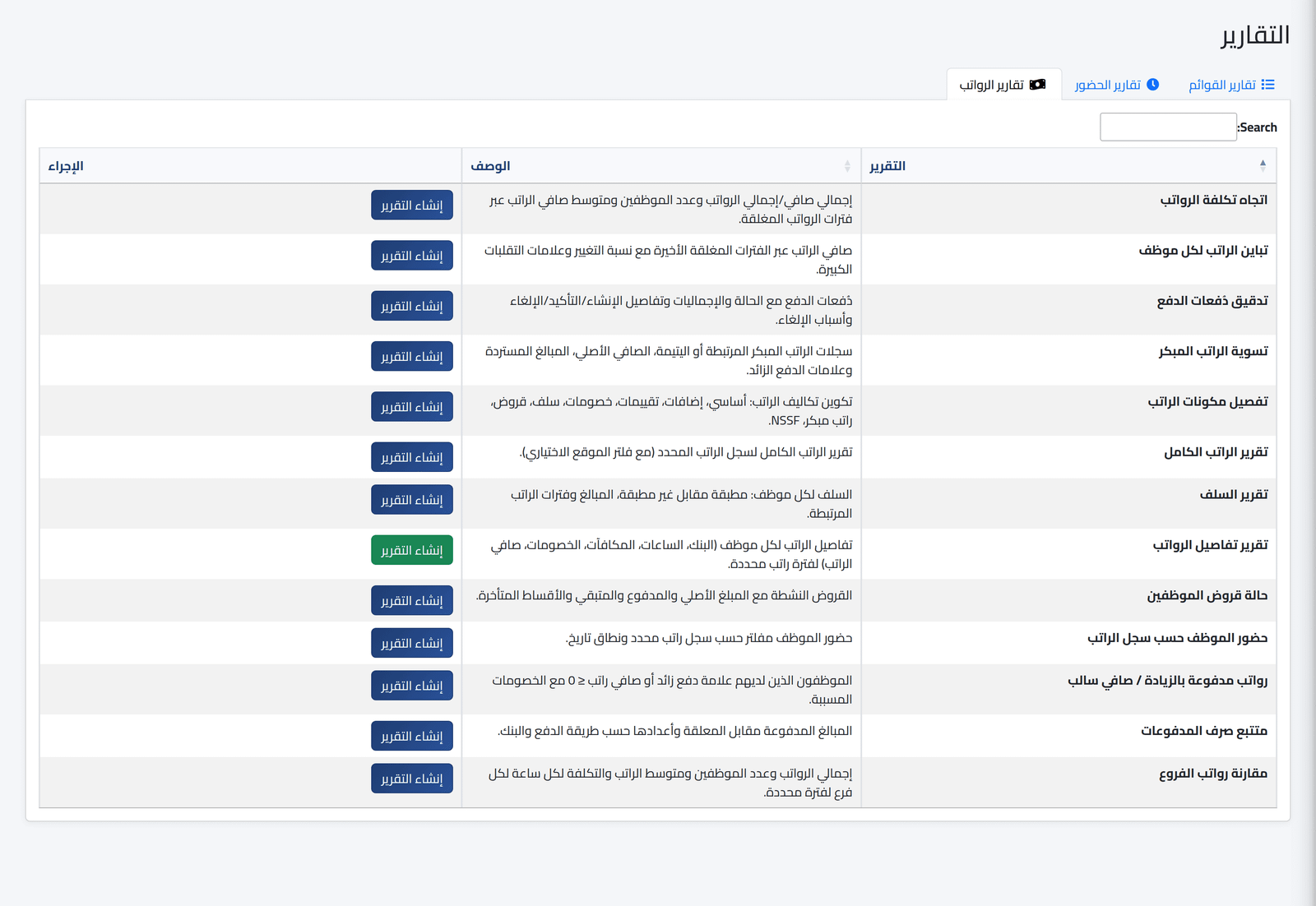
Task: Create the متتبع صرف المدفوعات report
Action: [x=412, y=736]
